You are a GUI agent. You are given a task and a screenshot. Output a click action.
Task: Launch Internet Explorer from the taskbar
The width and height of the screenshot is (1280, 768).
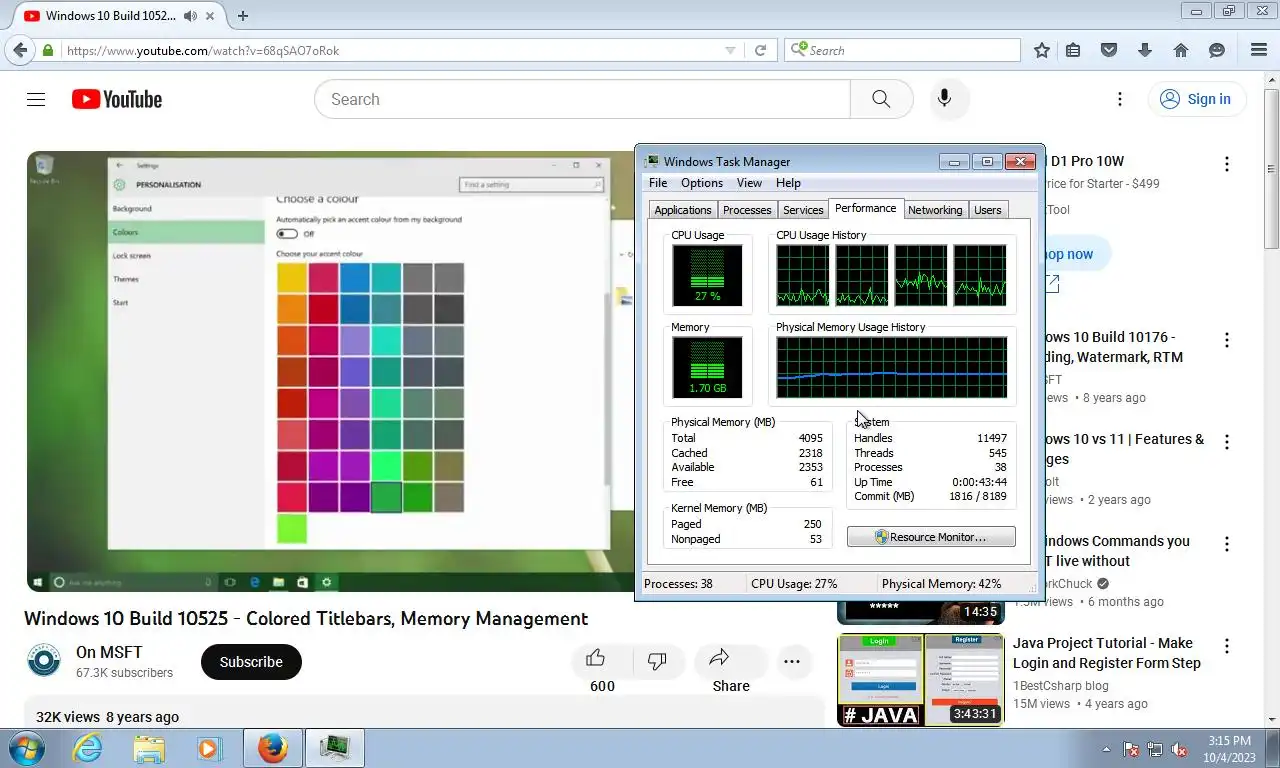87,748
